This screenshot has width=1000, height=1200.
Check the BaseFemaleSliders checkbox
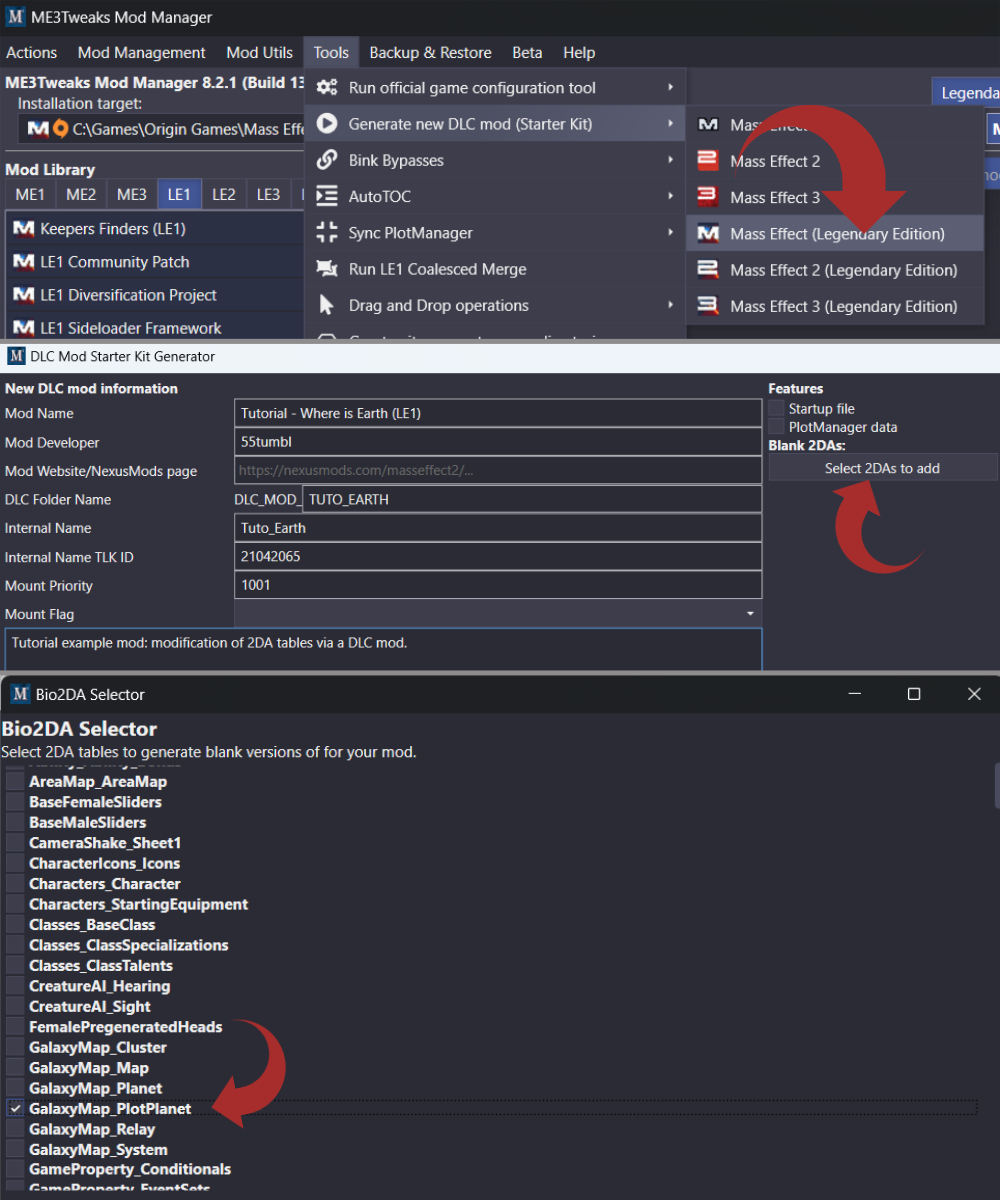click(x=15, y=802)
